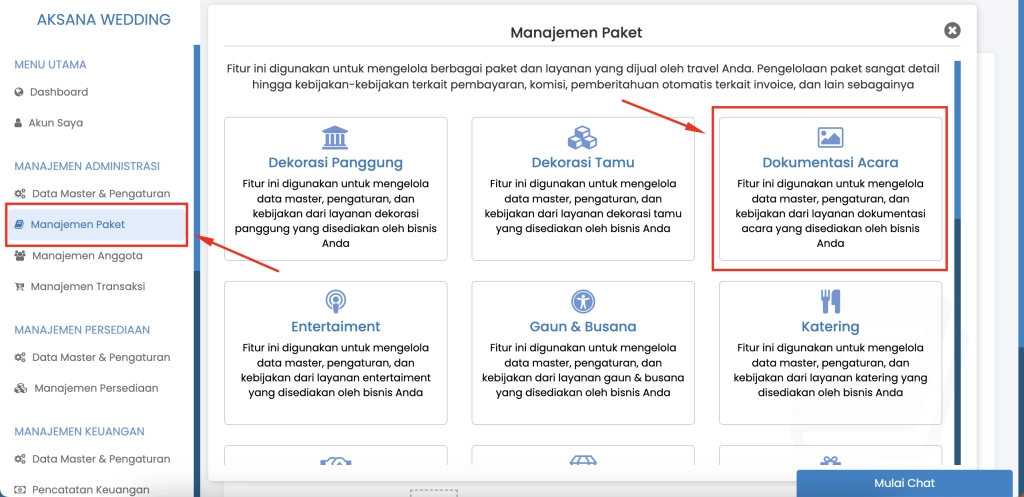Click the Manajemen Anggota people icon

[x=20, y=255]
